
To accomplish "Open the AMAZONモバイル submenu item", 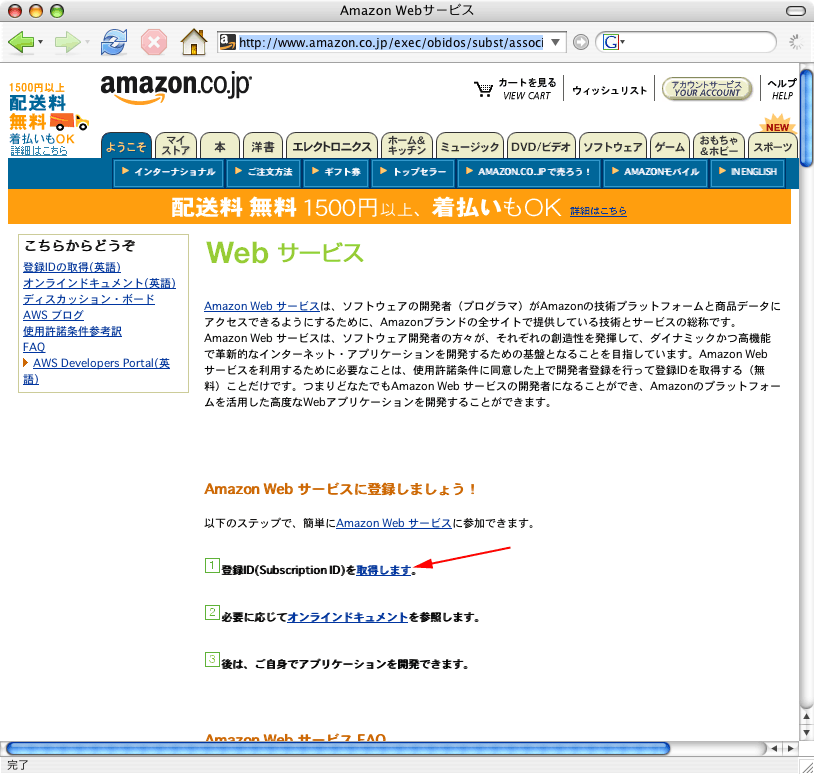I will [656, 172].
